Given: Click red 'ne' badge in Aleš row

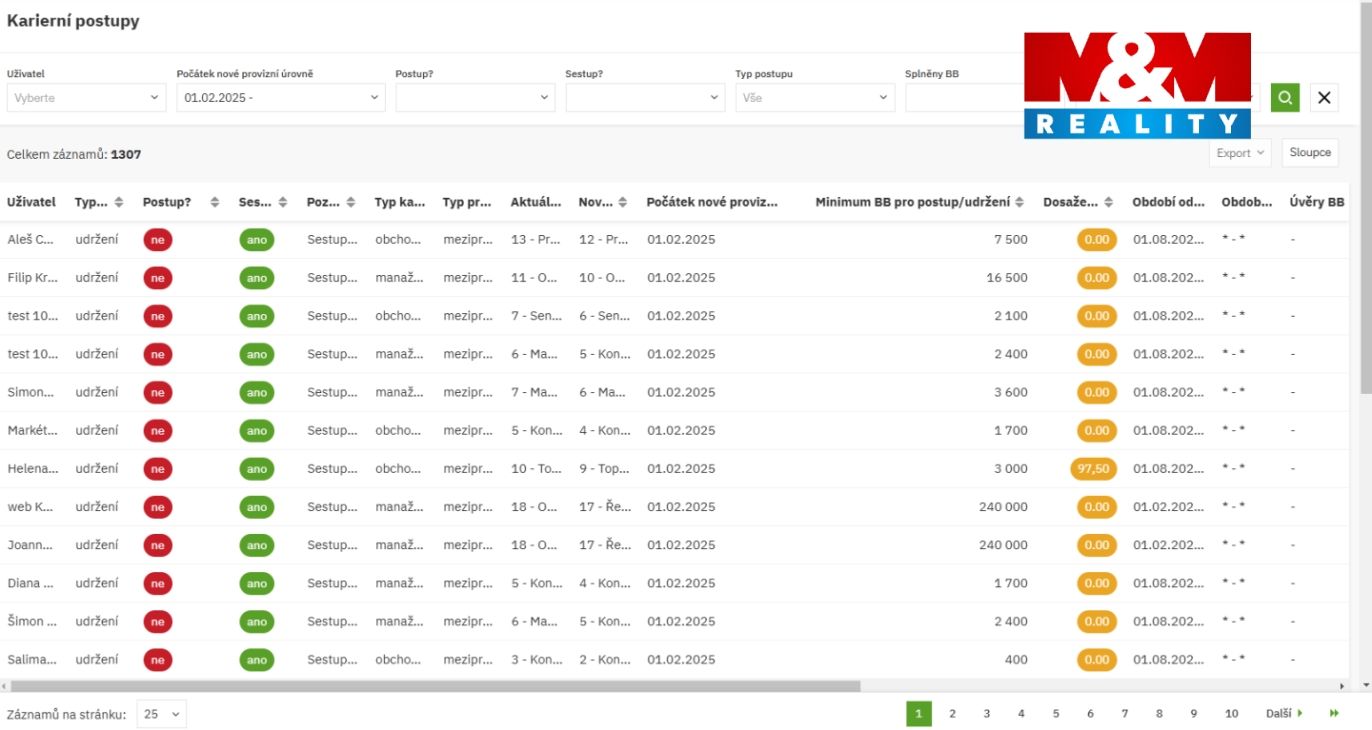Looking at the screenshot, I should pyautogui.click(x=157, y=240).
